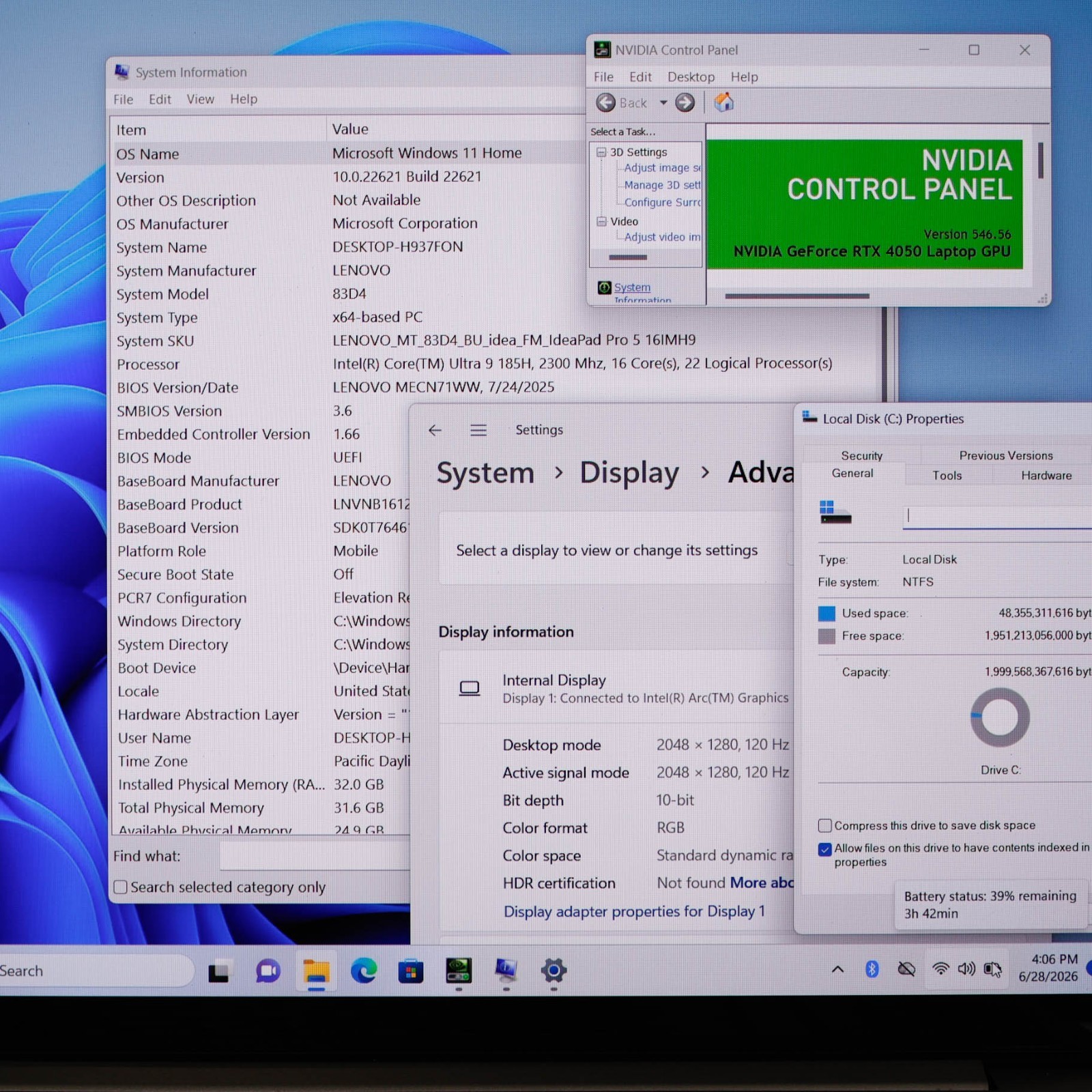Select the Processor row
Screen dimensions: 1092x1092
[x=495, y=364]
